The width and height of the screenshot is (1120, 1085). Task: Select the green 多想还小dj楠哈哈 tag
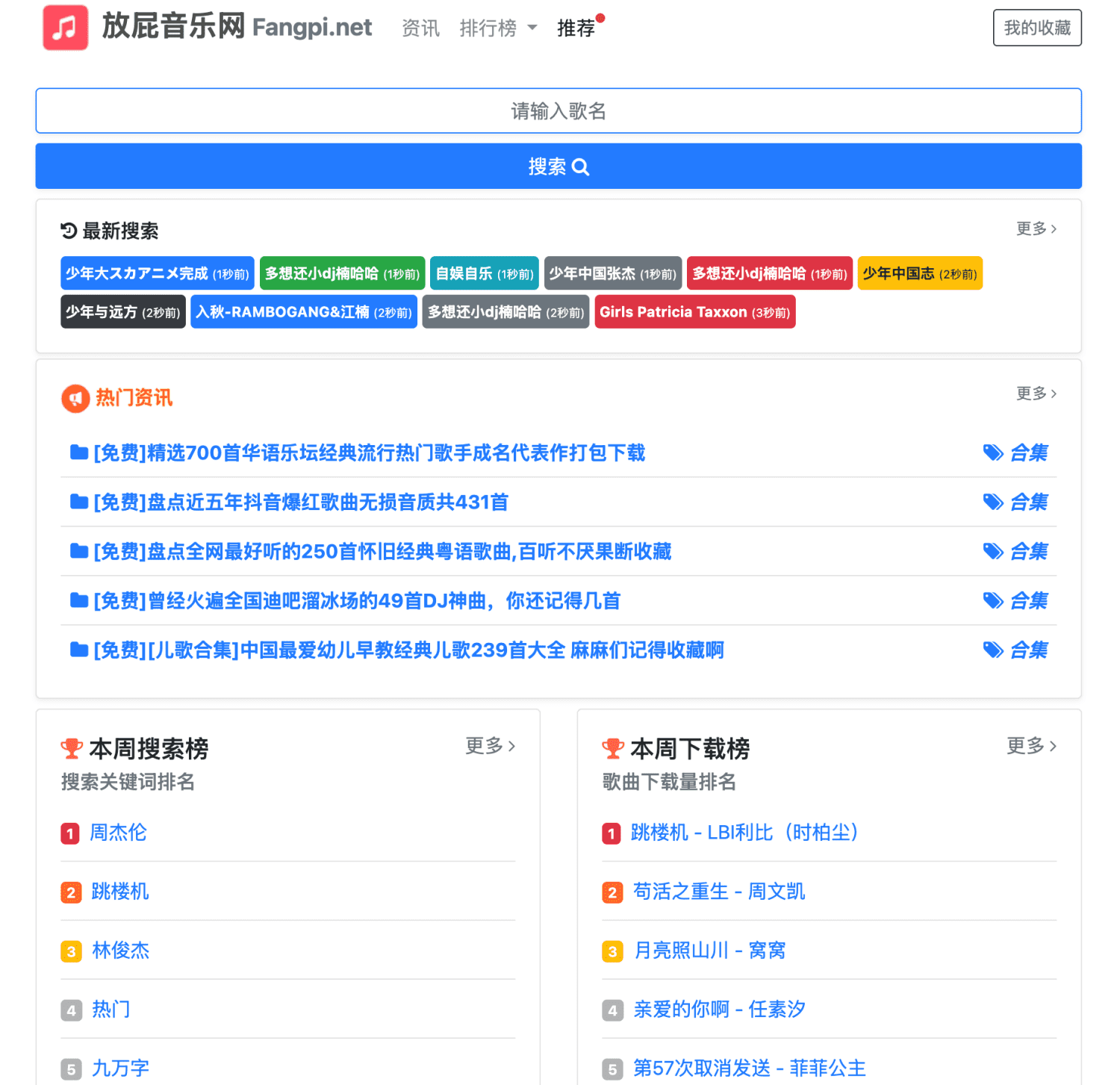click(342, 273)
